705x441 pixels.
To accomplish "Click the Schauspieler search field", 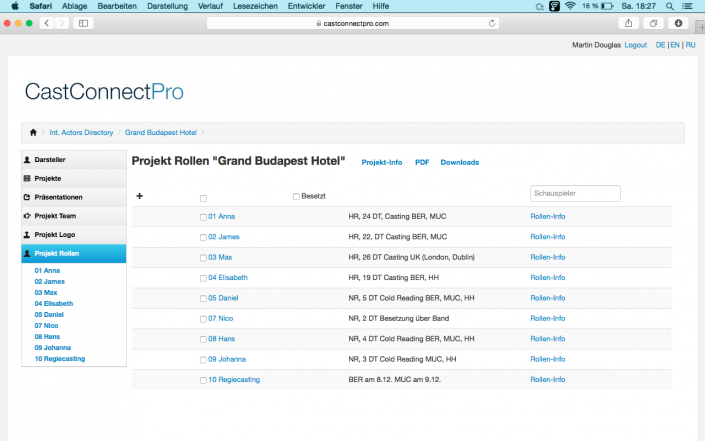I will (575, 193).
